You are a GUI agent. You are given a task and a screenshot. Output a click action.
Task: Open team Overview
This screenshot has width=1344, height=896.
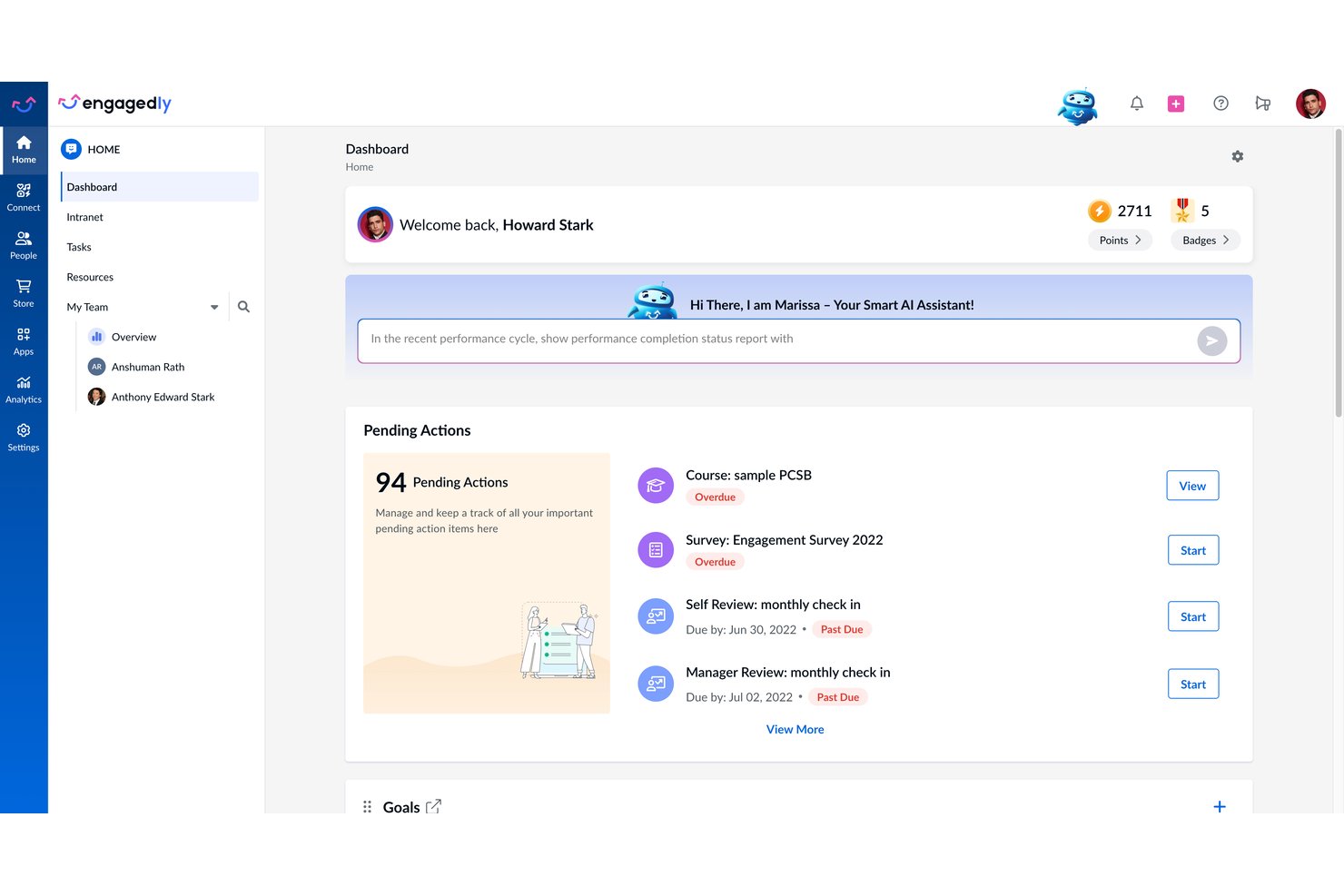(x=123, y=337)
